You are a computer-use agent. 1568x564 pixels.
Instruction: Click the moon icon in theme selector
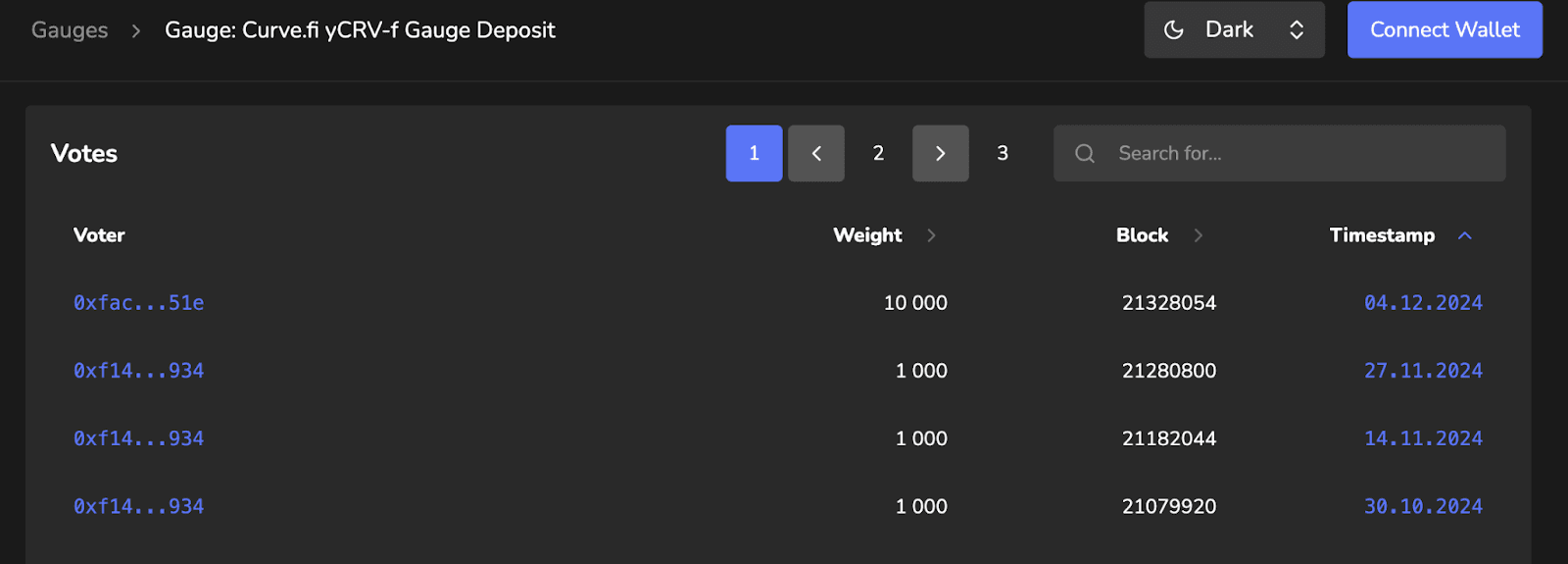[1173, 29]
